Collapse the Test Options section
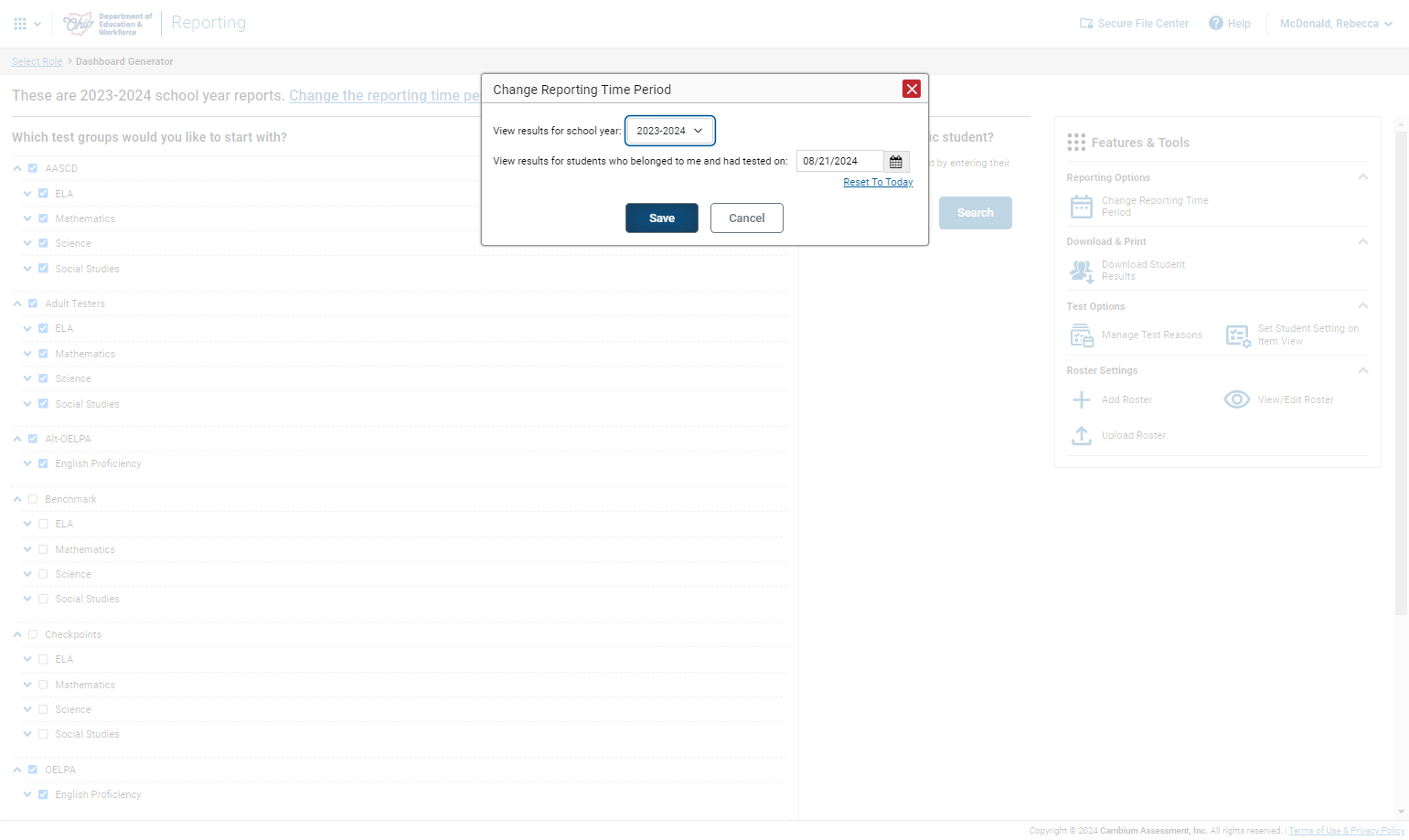 click(1362, 306)
